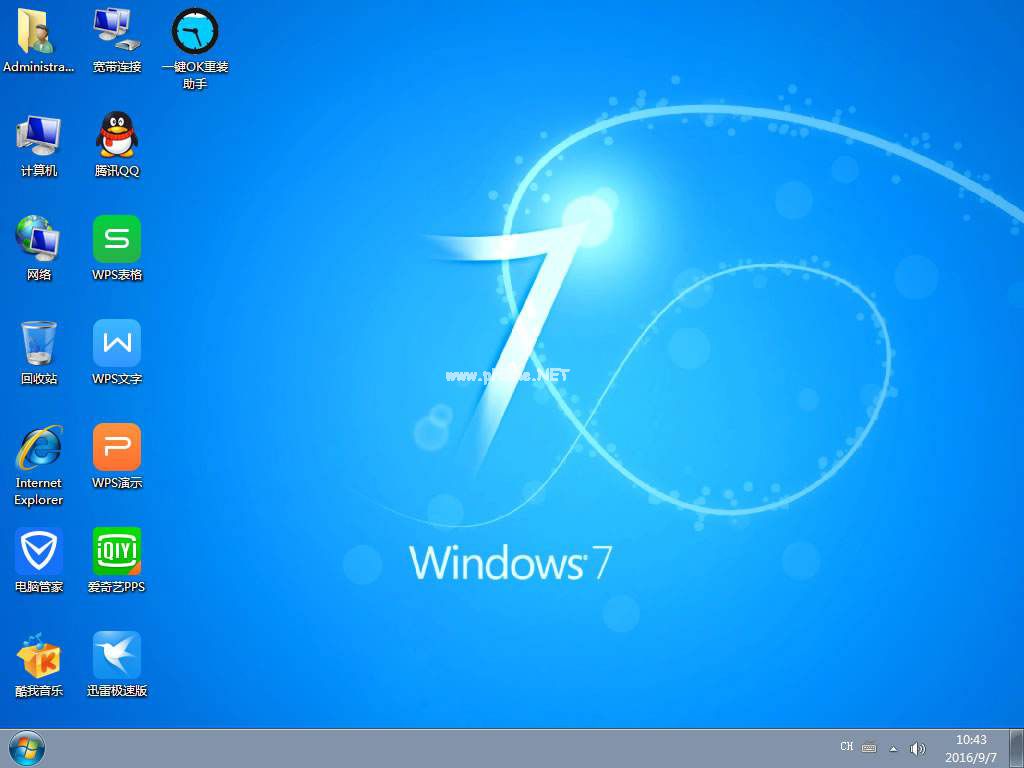Launch the 宽带连接 broadband connection
The width and height of the screenshot is (1024, 768).
116,30
